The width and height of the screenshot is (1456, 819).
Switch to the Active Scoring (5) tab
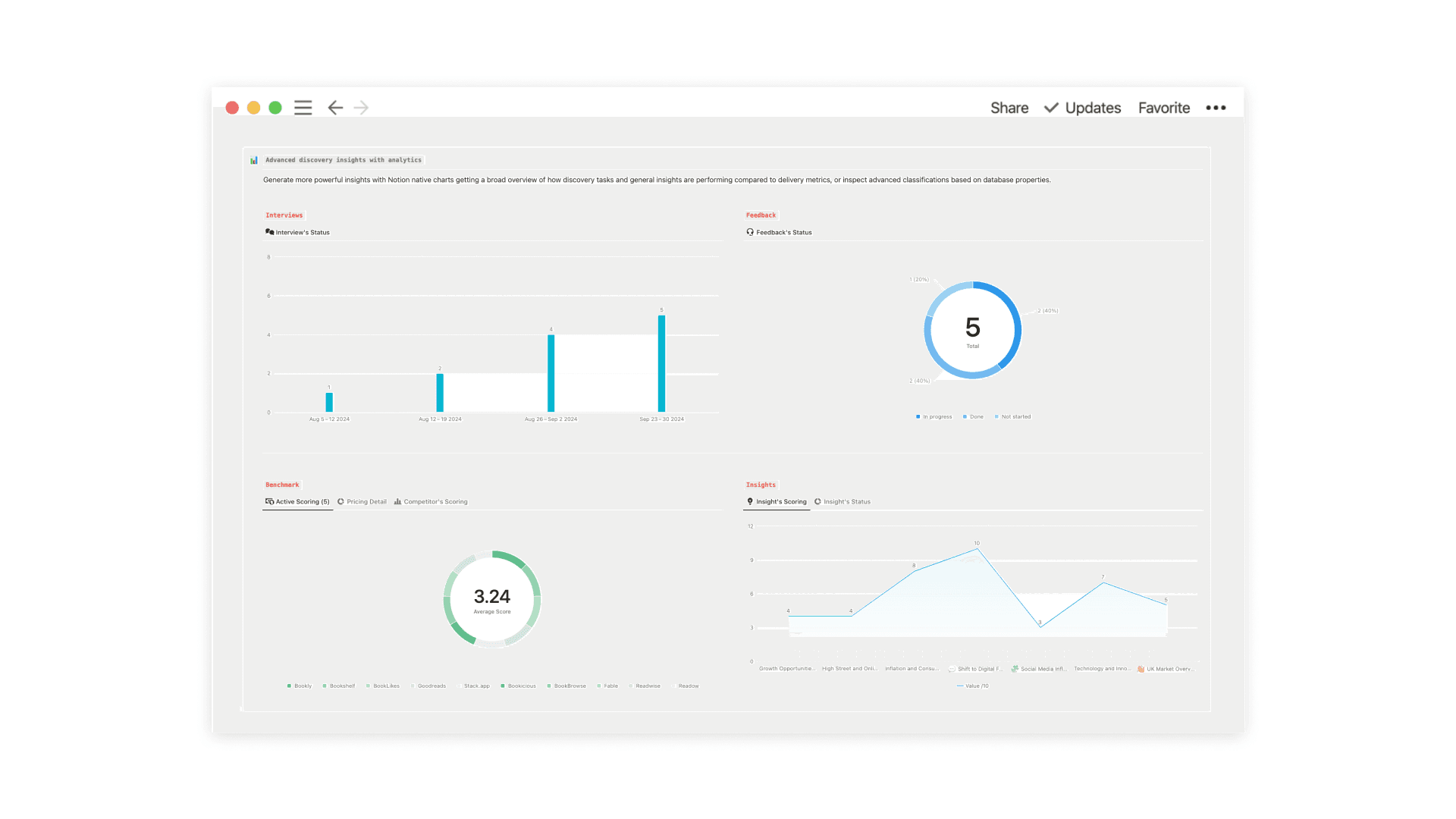297,501
